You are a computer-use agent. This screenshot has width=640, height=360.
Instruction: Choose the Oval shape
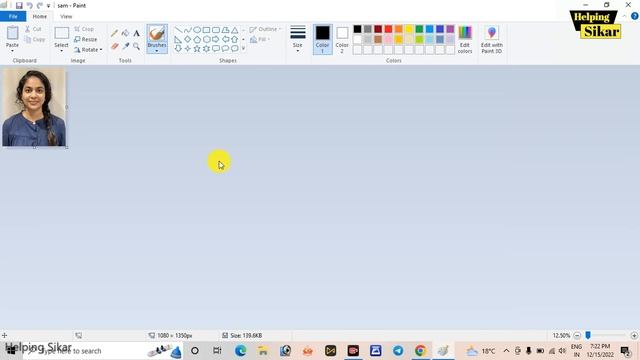(197, 30)
